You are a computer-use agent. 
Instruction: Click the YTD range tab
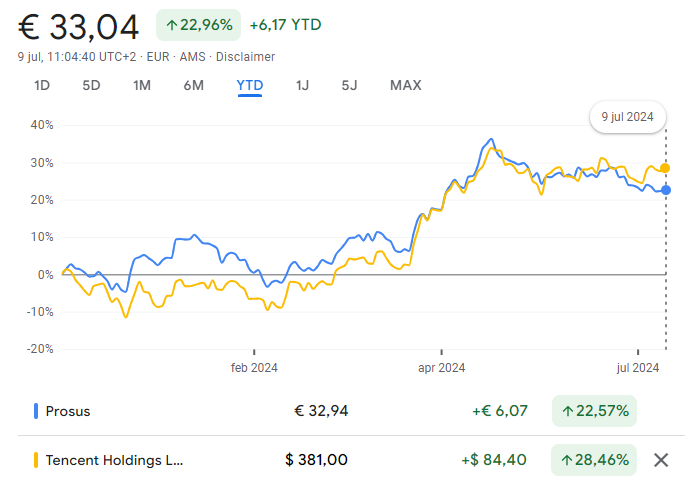tap(250, 85)
